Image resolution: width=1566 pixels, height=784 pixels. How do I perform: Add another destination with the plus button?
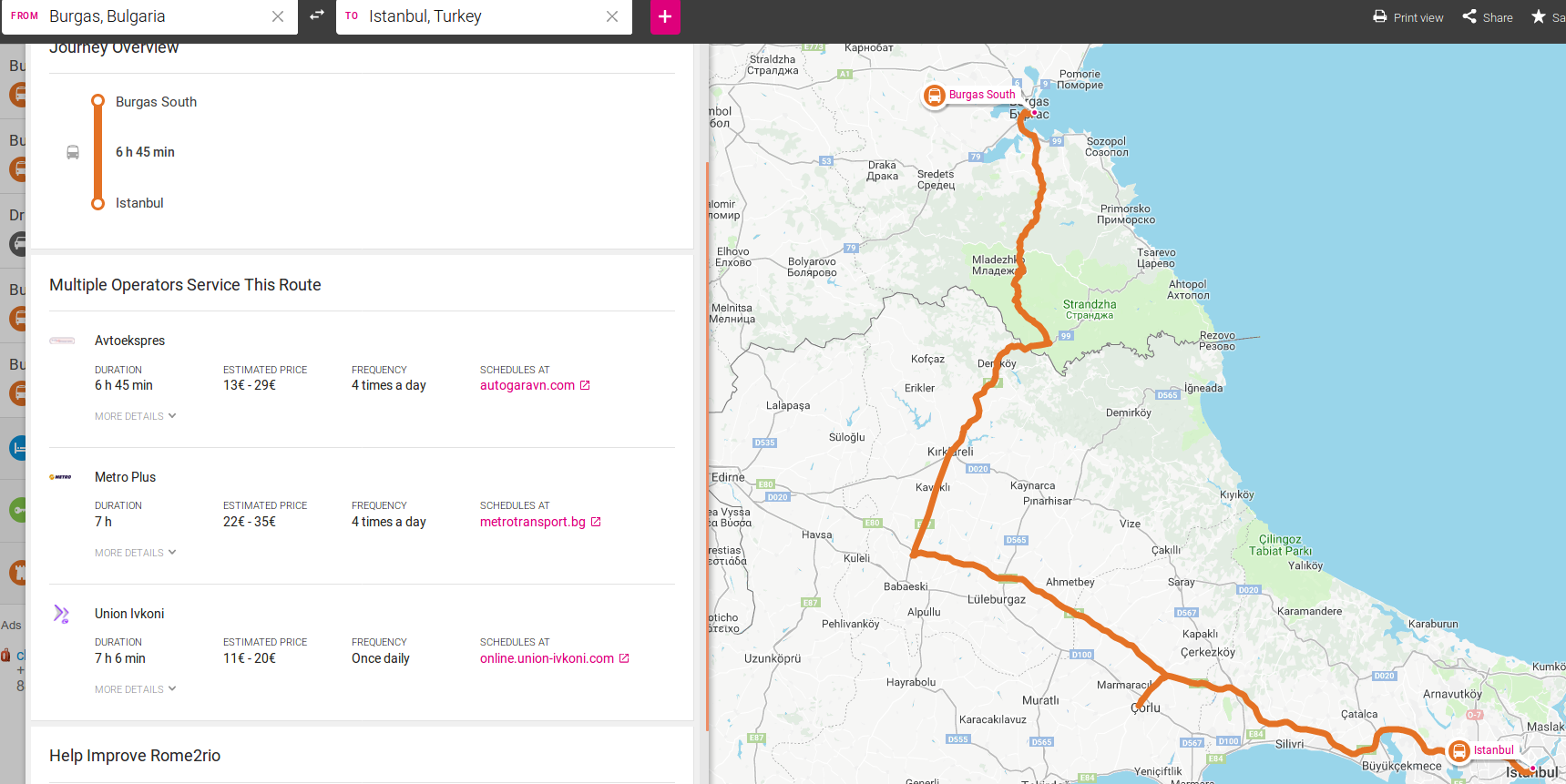(665, 16)
